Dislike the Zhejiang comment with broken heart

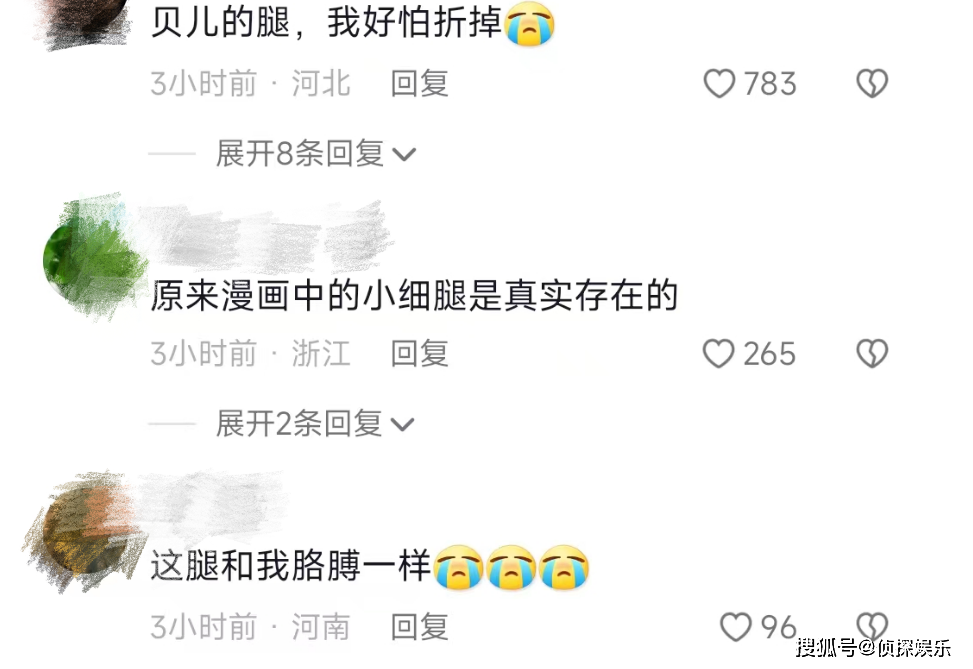[872, 354]
